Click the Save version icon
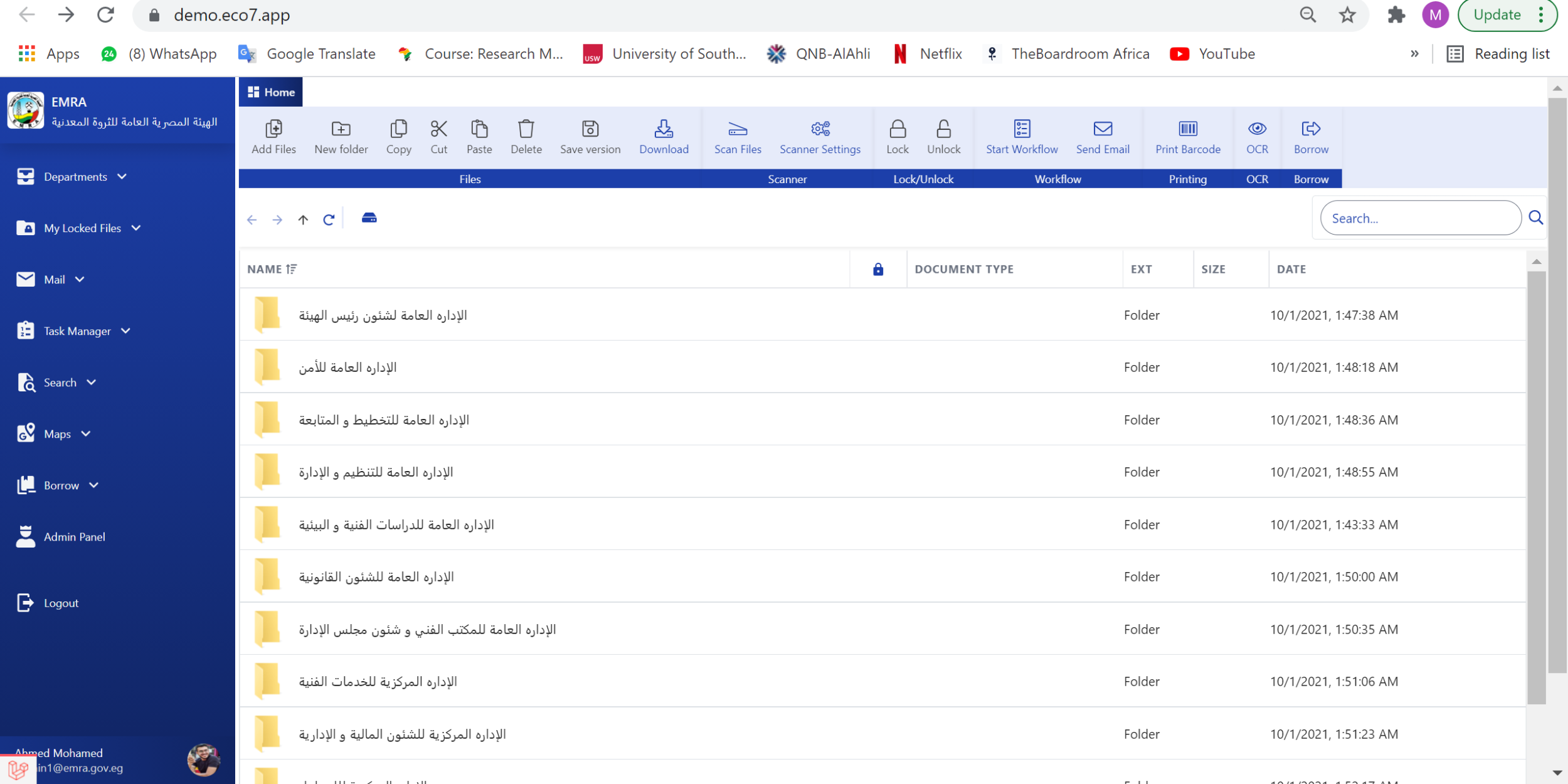 click(590, 129)
